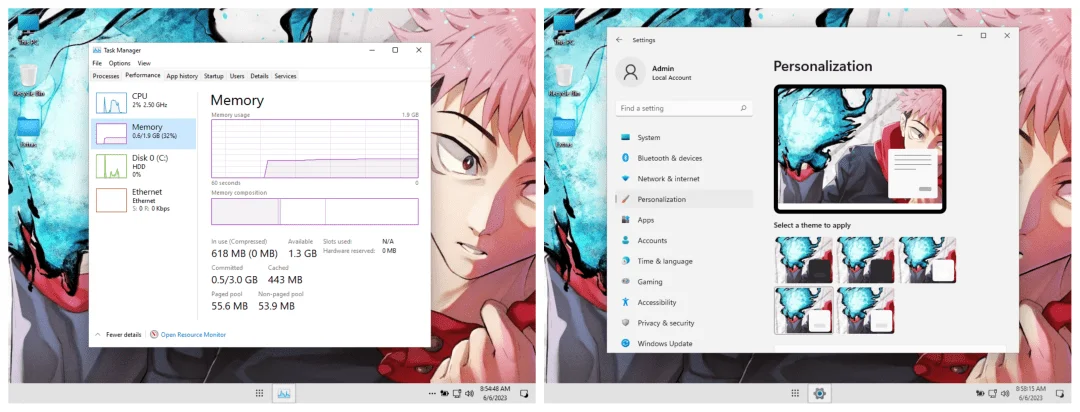
Task: Open the Options menu in Task Manager
Action: (119, 63)
